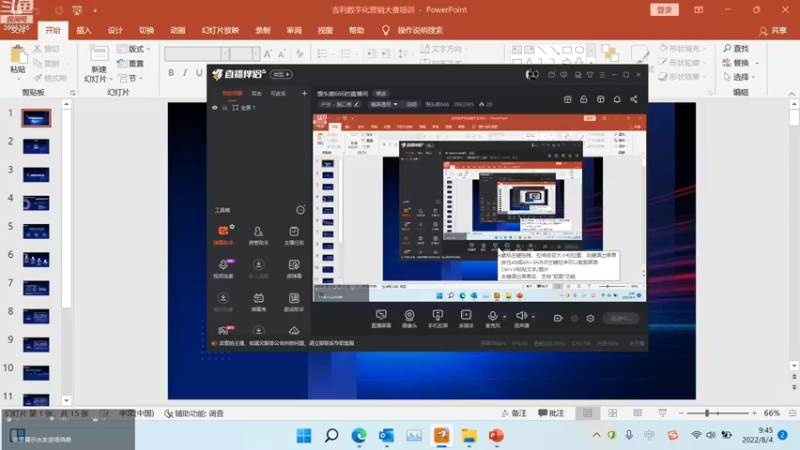The height and width of the screenshot is (450, 800).
Task: Click the 登录 sign-in button
Action: point(664,10)
